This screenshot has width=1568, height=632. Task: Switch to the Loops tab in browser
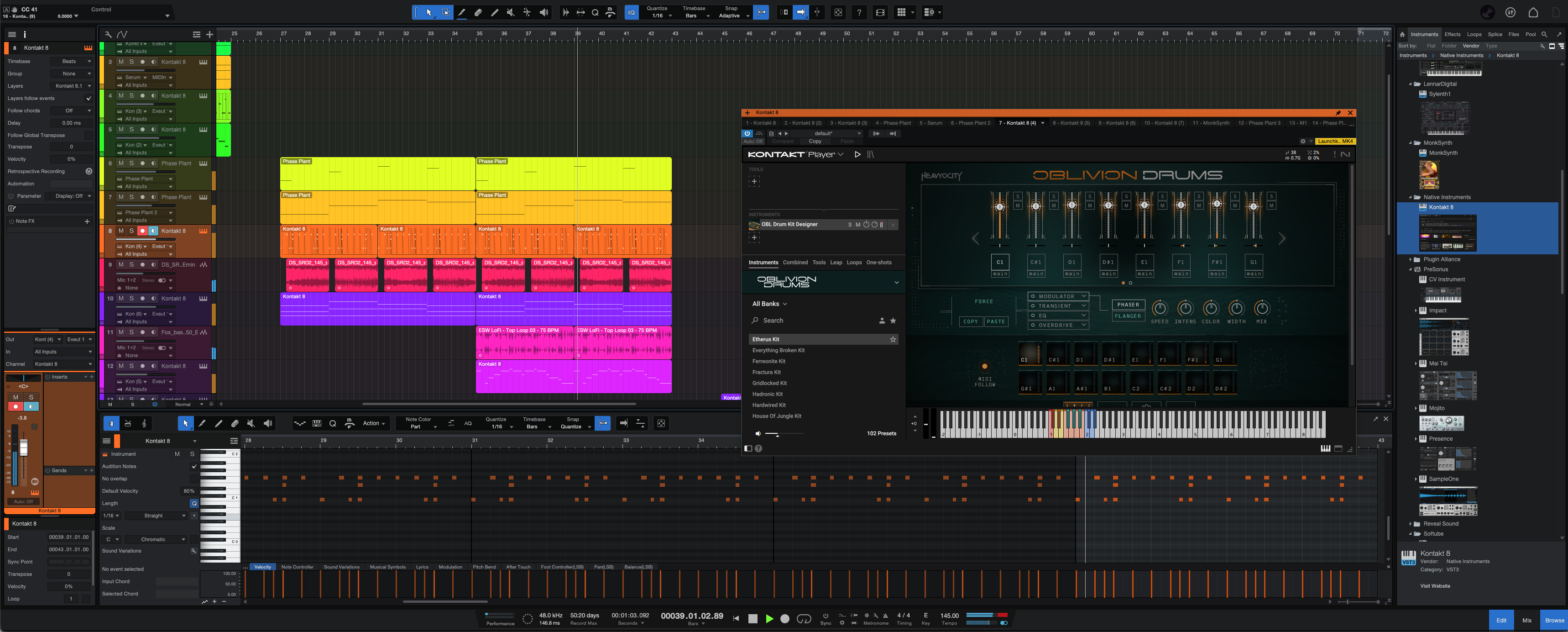coord(1474,35)
